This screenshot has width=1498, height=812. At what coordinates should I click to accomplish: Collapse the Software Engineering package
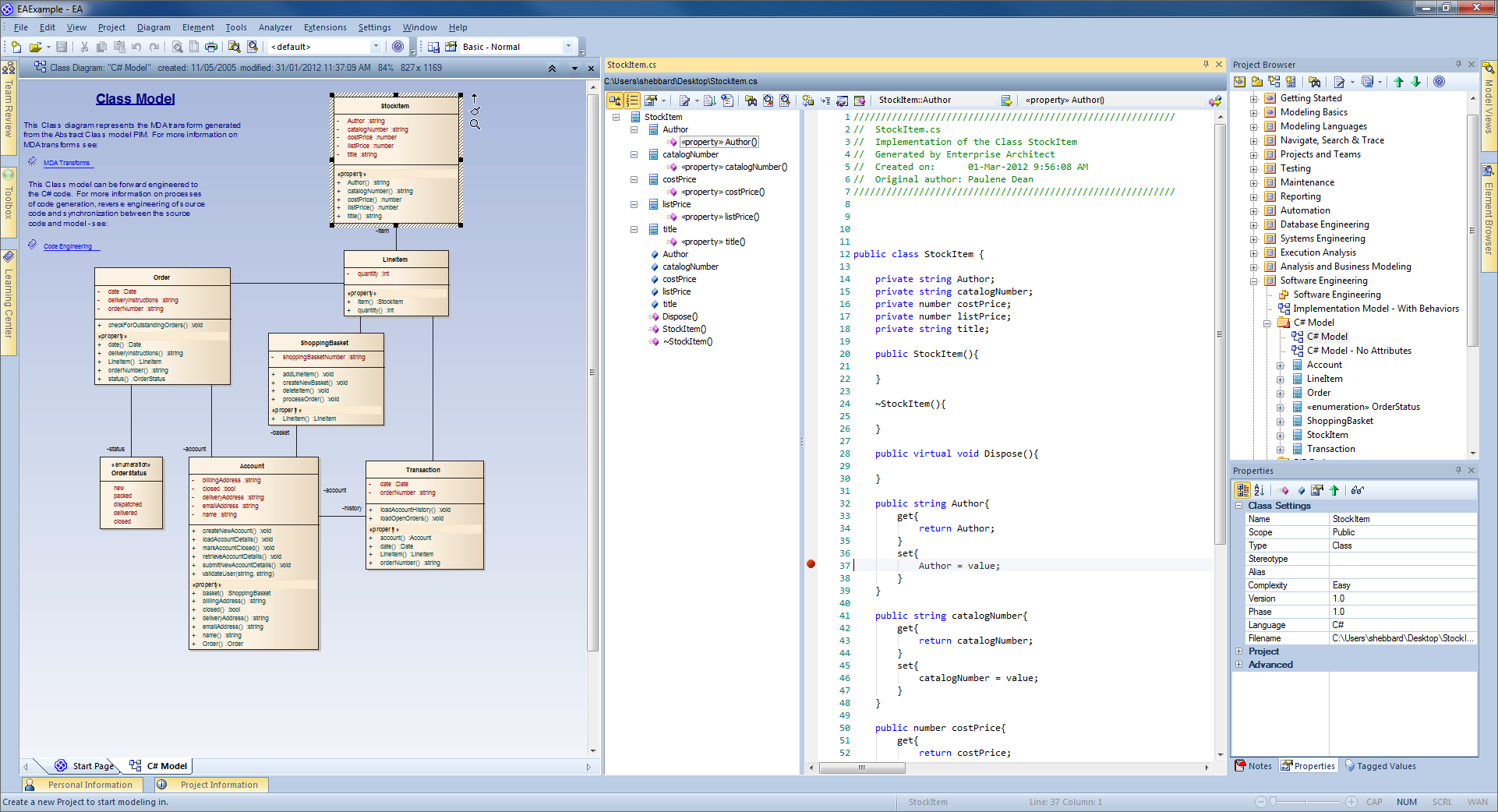(1253, 281)
